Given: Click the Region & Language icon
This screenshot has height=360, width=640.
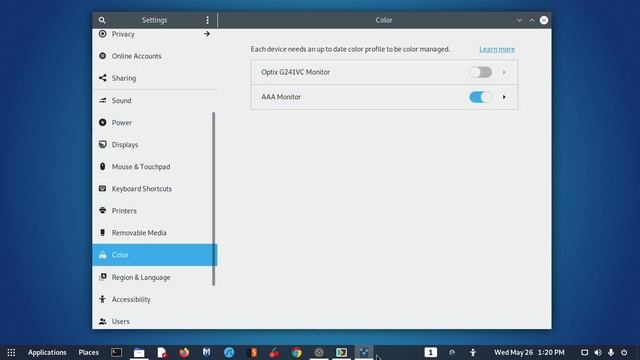Looking at the screenshot, I should coord(102,277).
